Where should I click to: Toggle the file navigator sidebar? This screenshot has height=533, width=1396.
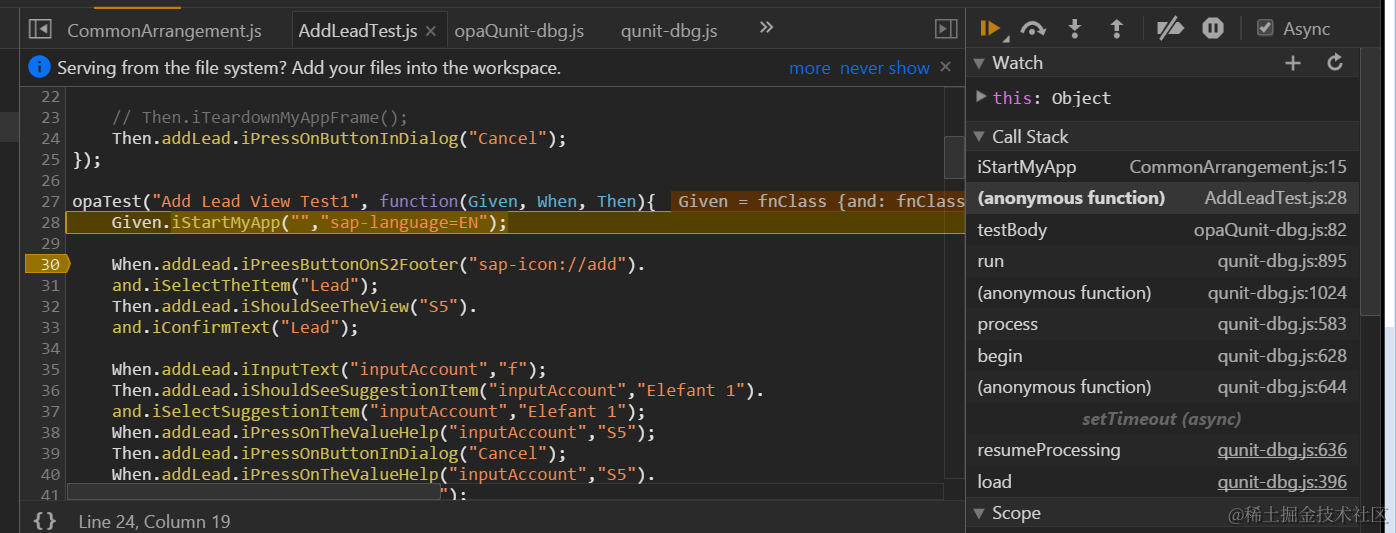[40, 29]
